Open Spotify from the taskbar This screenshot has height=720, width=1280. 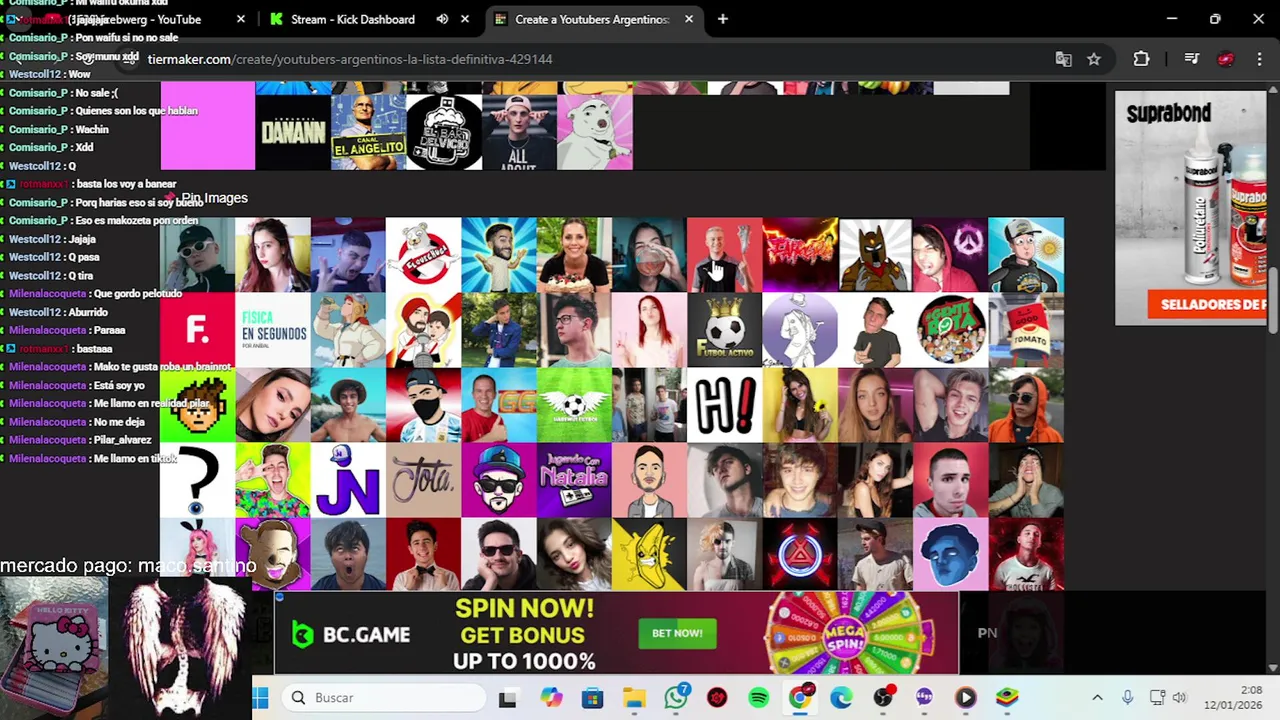(x=759, y=698)
